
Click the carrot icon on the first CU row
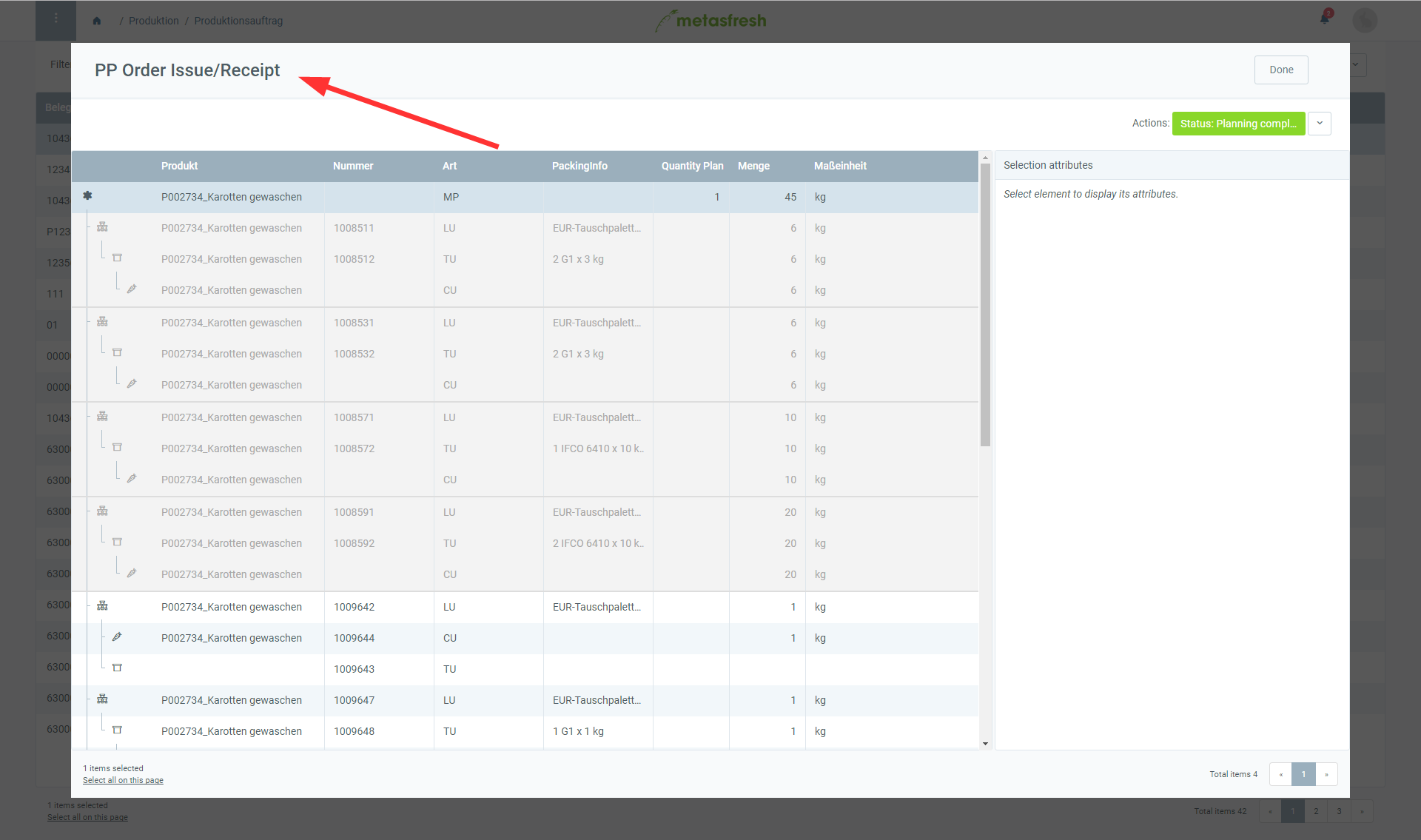point(132,288)
